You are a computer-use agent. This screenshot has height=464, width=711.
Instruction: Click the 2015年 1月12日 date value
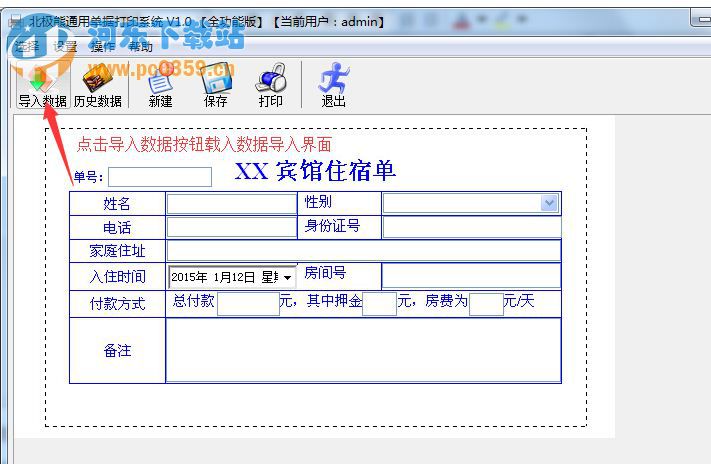point(213,277)
